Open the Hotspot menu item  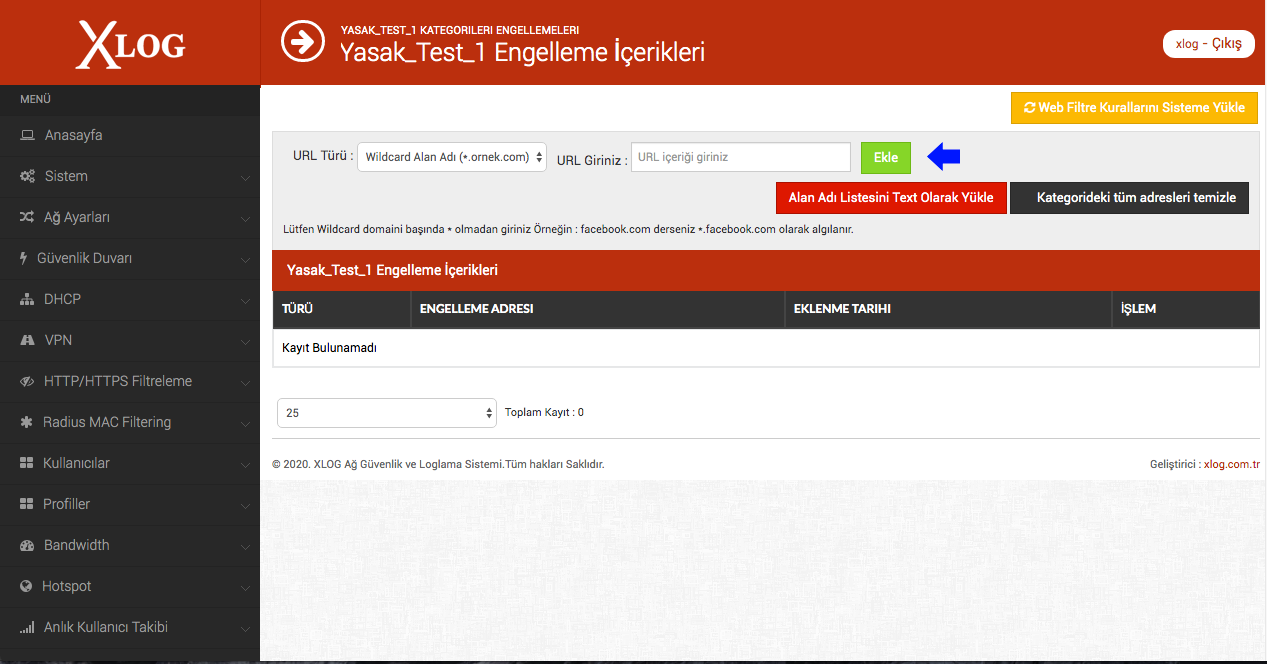click(130, 586)
